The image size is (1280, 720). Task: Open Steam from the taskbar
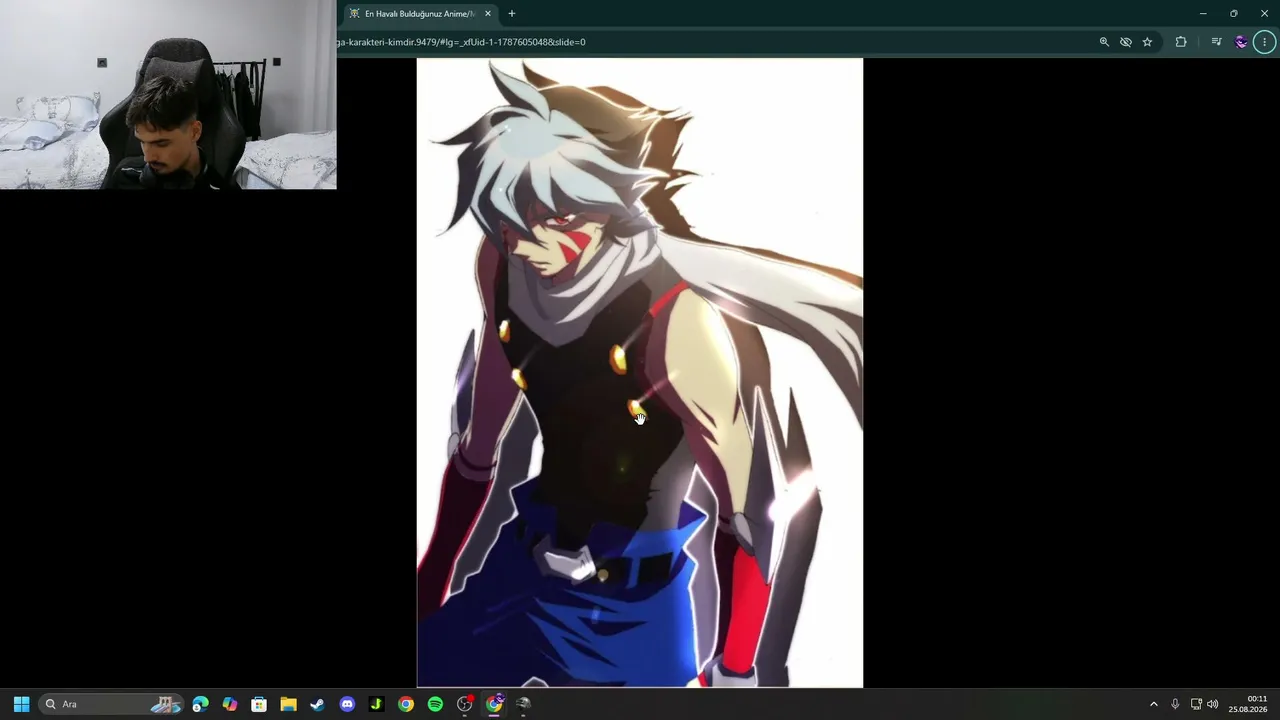click(318, 704)
